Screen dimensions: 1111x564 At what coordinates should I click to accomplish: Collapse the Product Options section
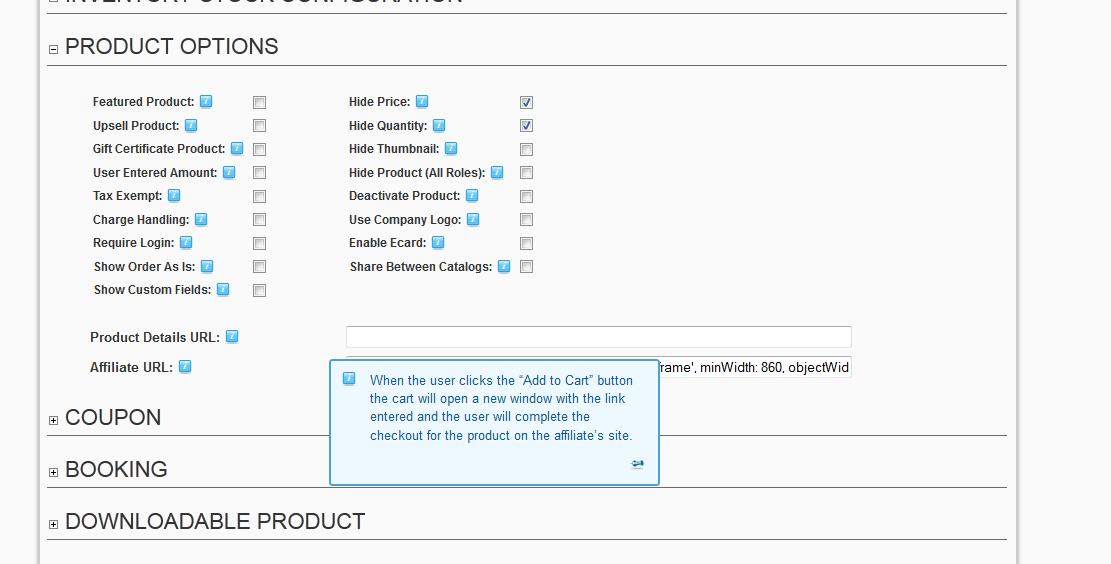tap(53, 49)
